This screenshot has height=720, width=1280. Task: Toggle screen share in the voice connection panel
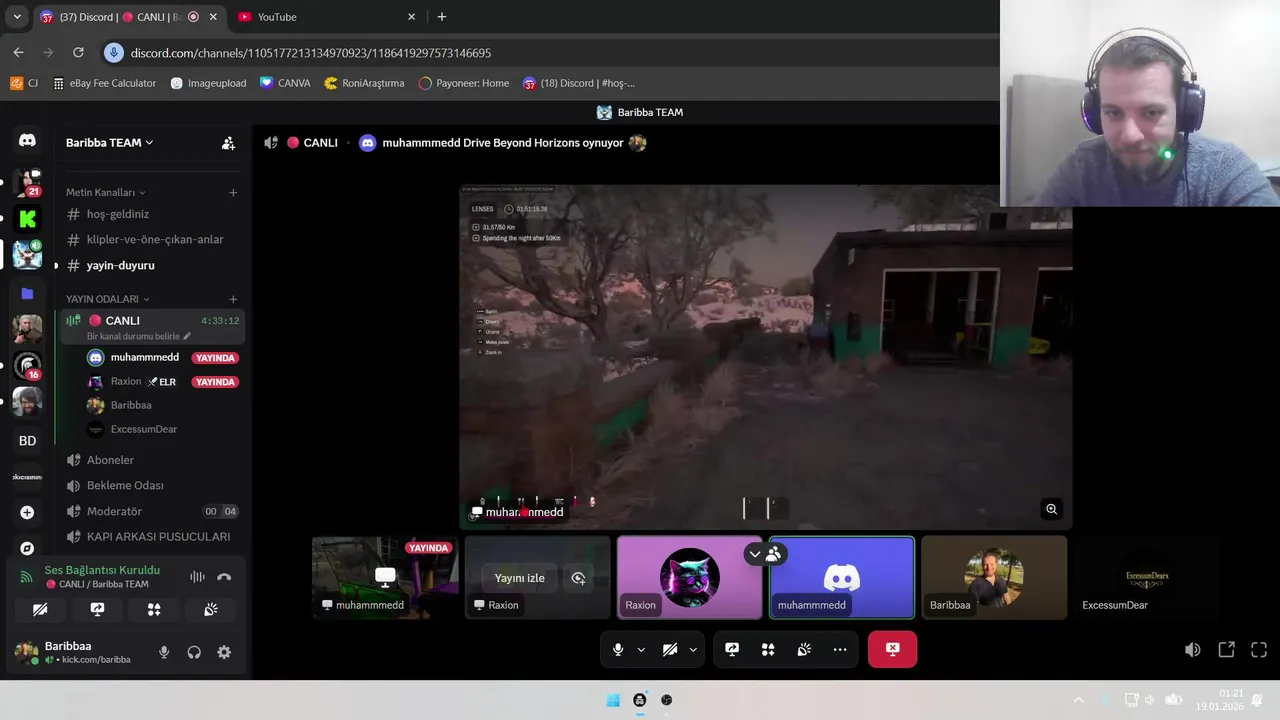point(97,609)
